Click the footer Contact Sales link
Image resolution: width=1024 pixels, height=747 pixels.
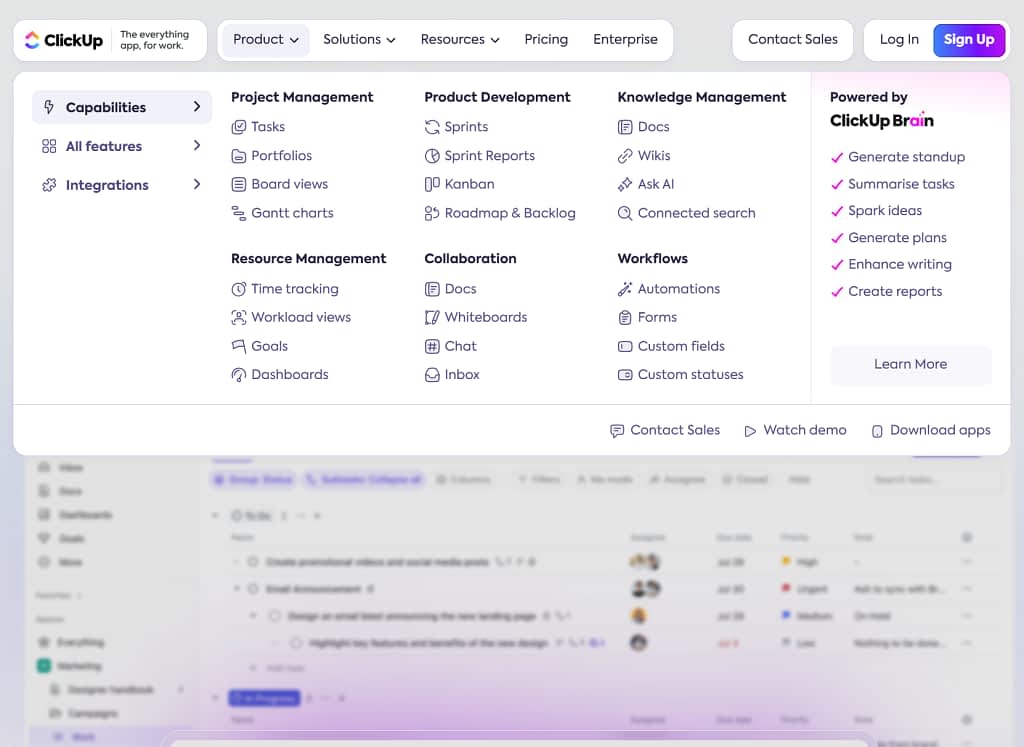coord(665,430)
